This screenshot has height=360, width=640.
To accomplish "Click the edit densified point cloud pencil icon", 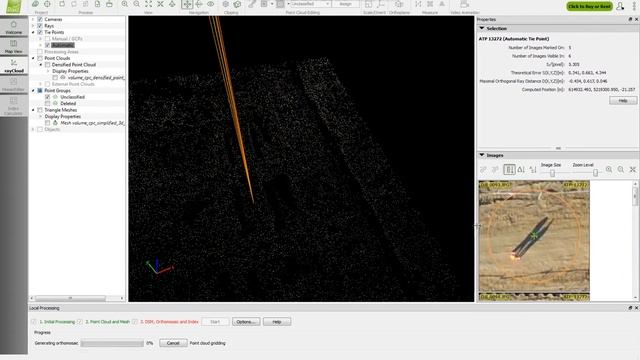I will click(252, 4).
